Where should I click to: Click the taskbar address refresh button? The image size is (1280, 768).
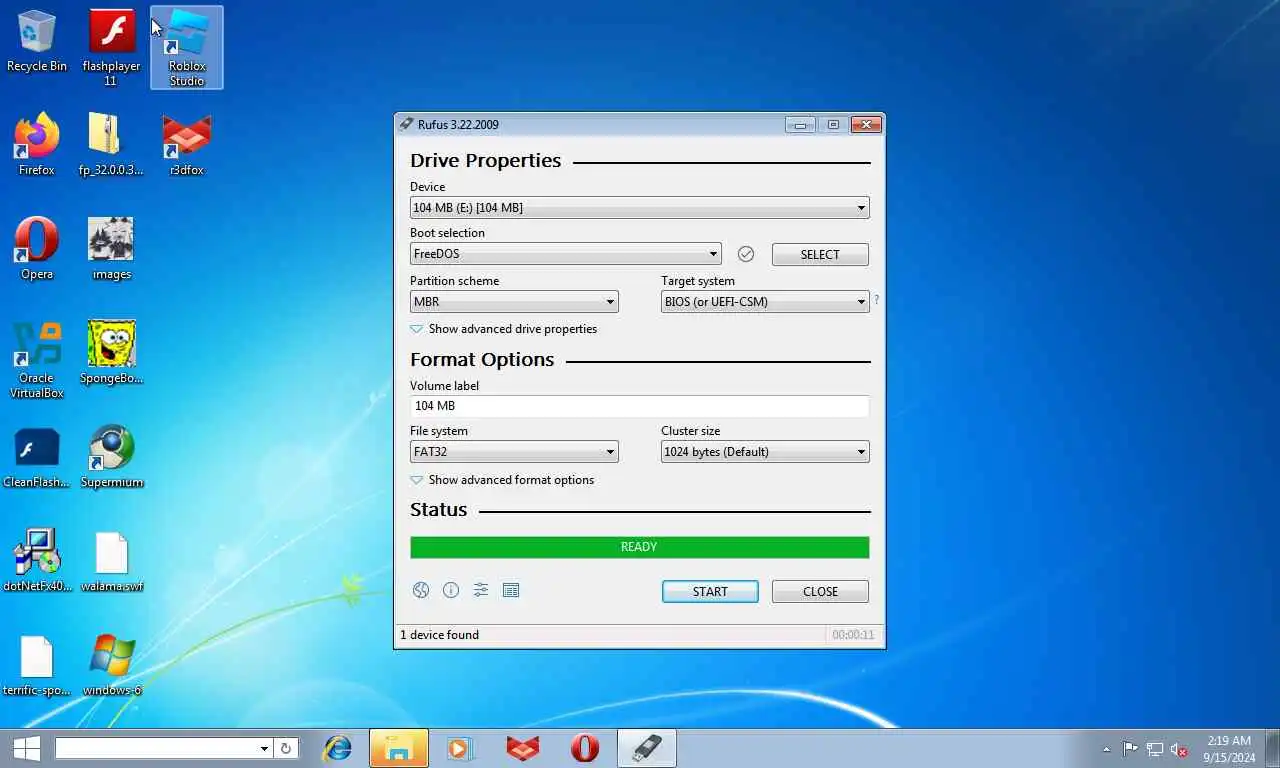pos(285,748)
